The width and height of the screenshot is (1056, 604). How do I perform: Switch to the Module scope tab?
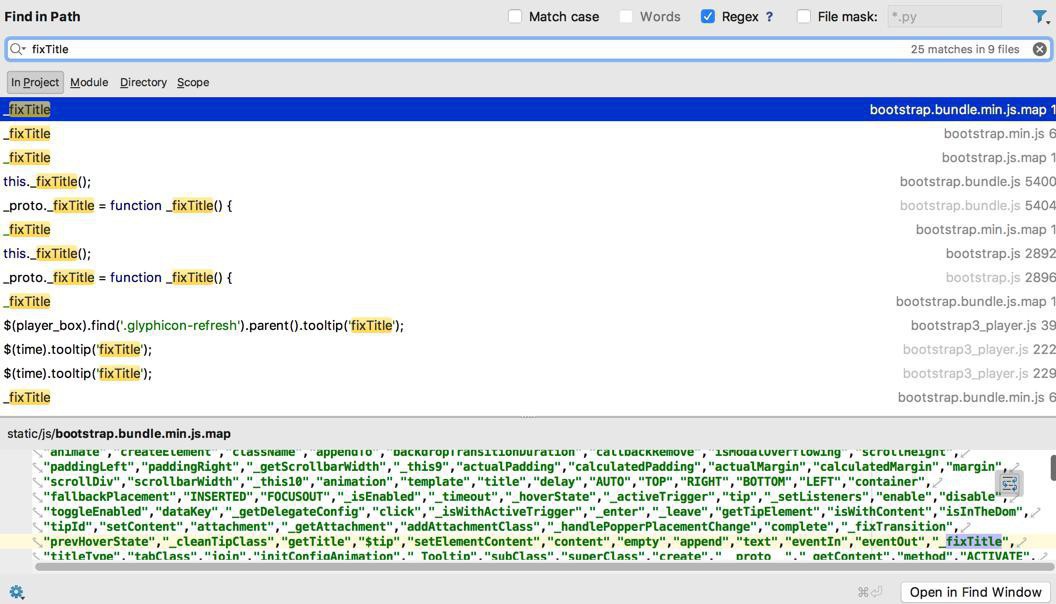click(x=89, y=82)
